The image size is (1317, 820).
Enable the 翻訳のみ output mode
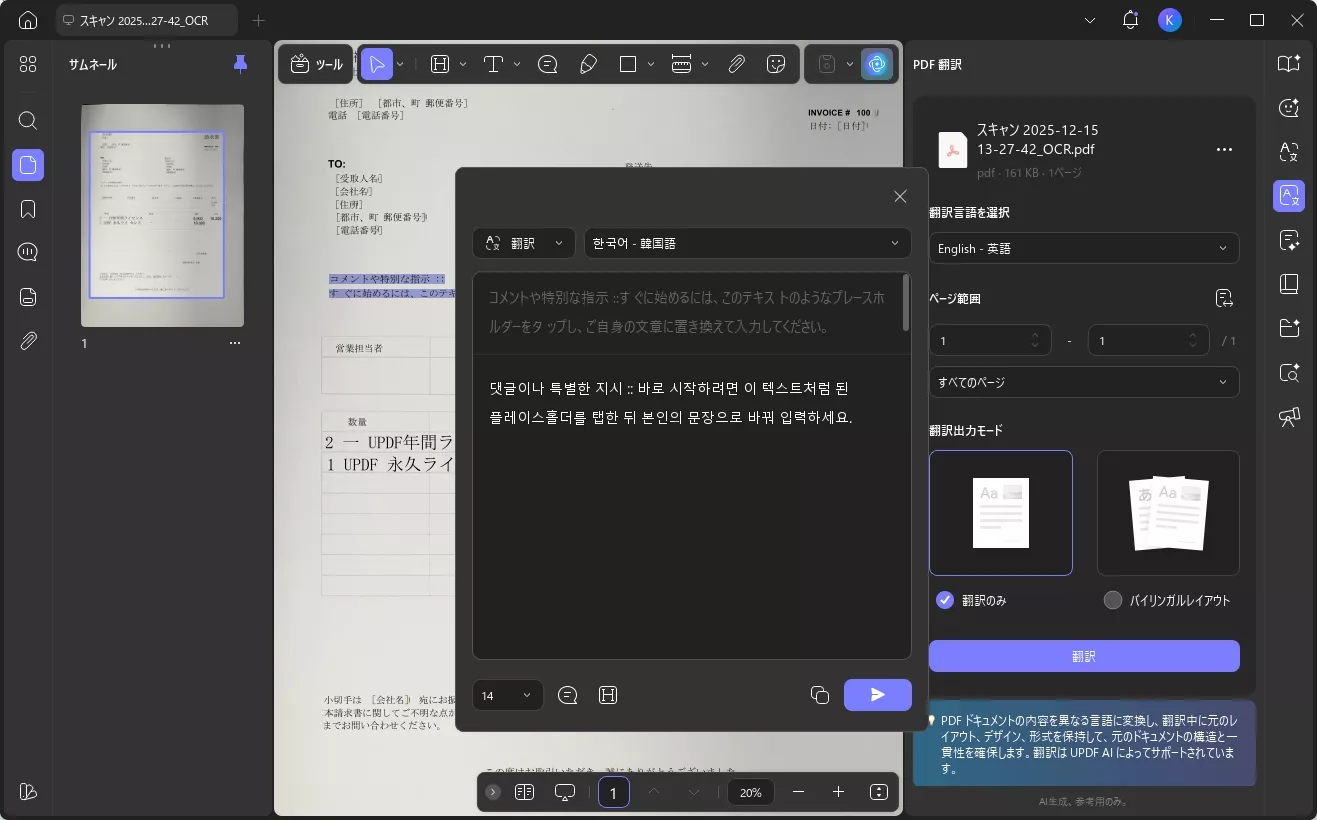point(944,600)
